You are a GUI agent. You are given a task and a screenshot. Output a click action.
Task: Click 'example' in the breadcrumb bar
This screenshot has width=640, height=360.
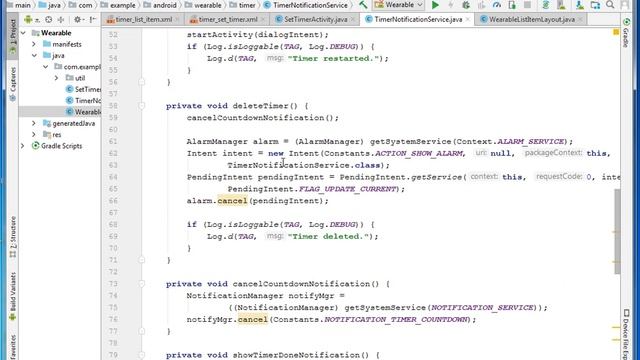117,5
